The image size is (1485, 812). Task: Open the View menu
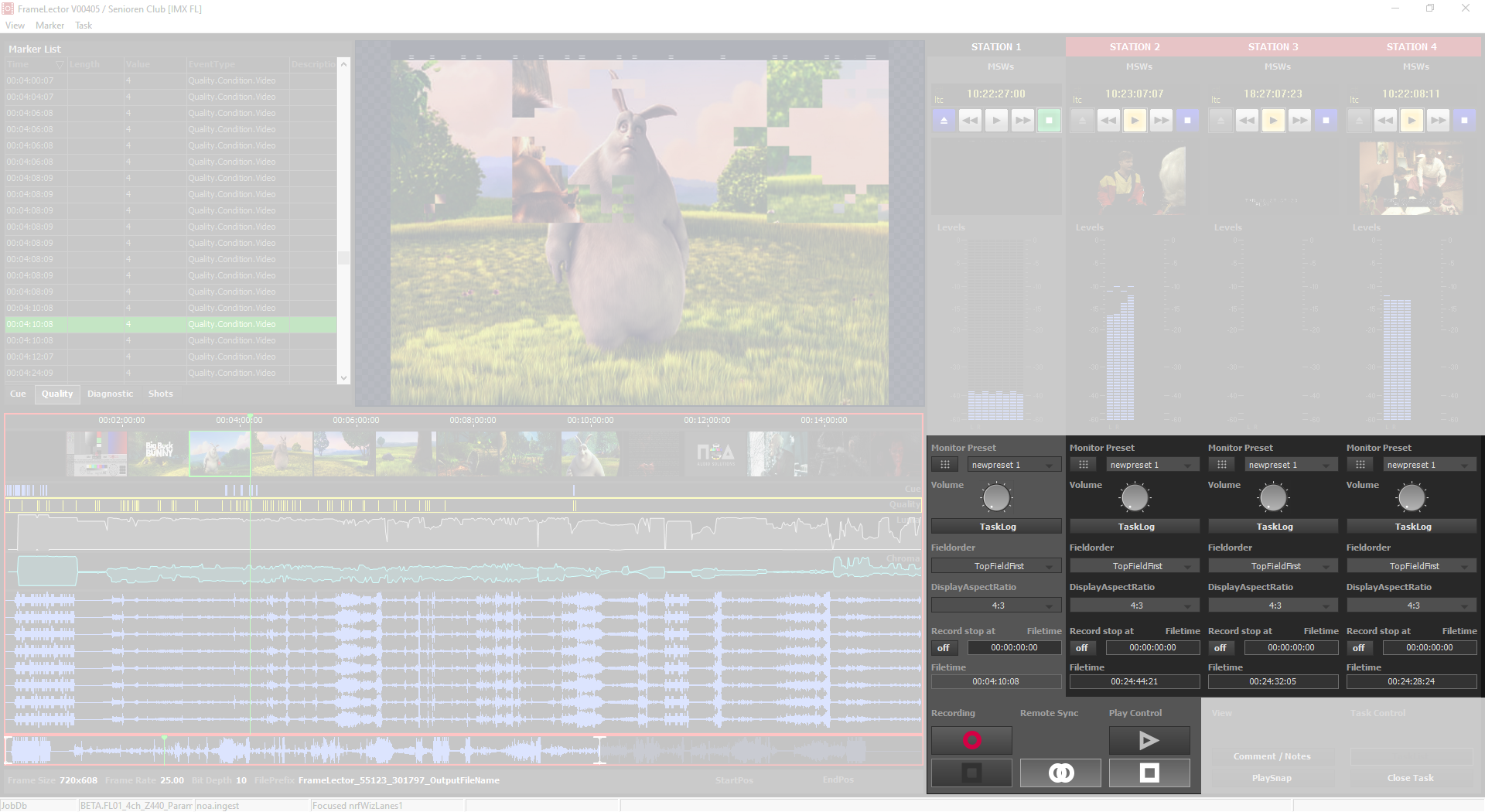tap(15, 26)
